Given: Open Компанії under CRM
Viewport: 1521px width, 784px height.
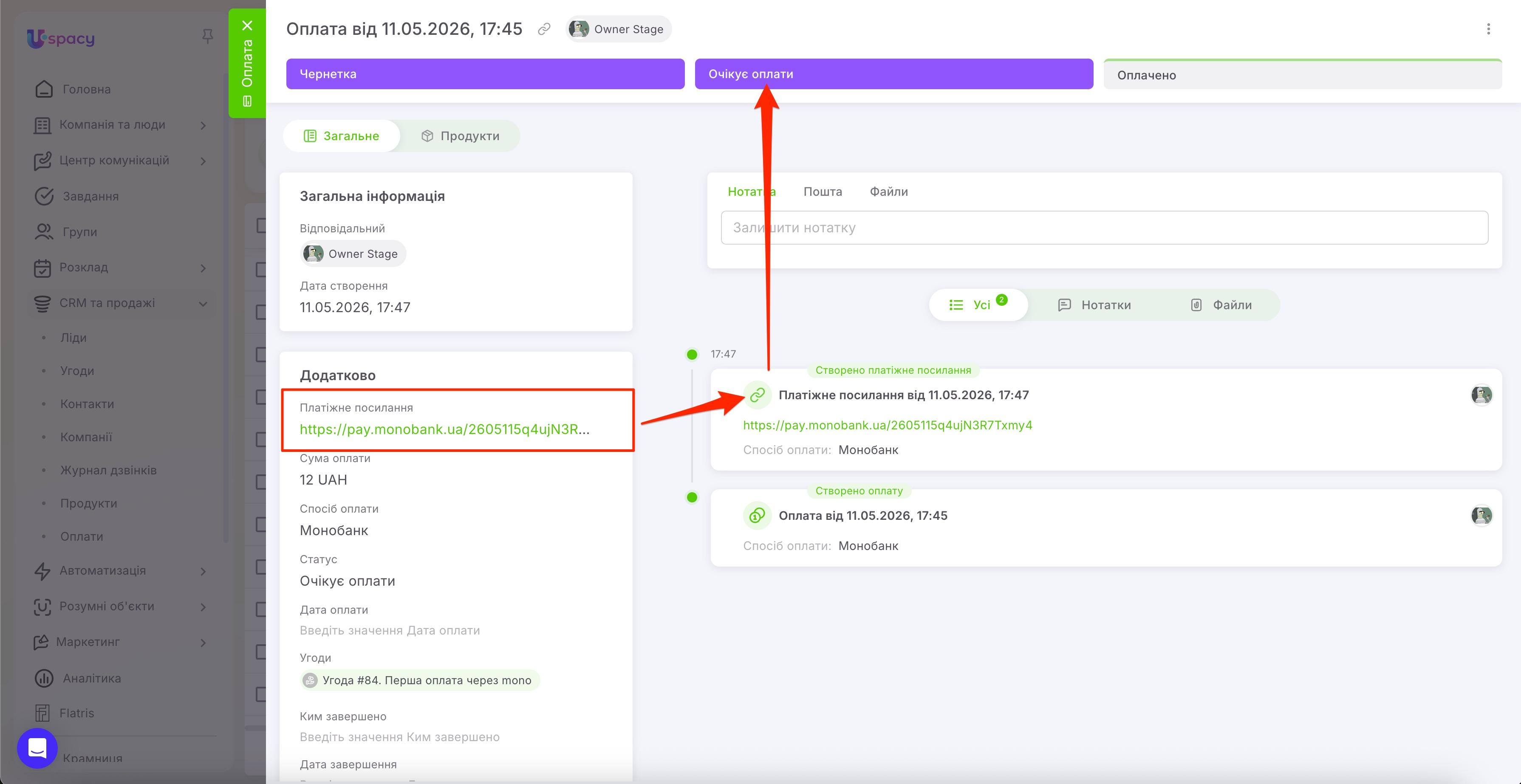Looking at the screenshot, I should point(86,437).
